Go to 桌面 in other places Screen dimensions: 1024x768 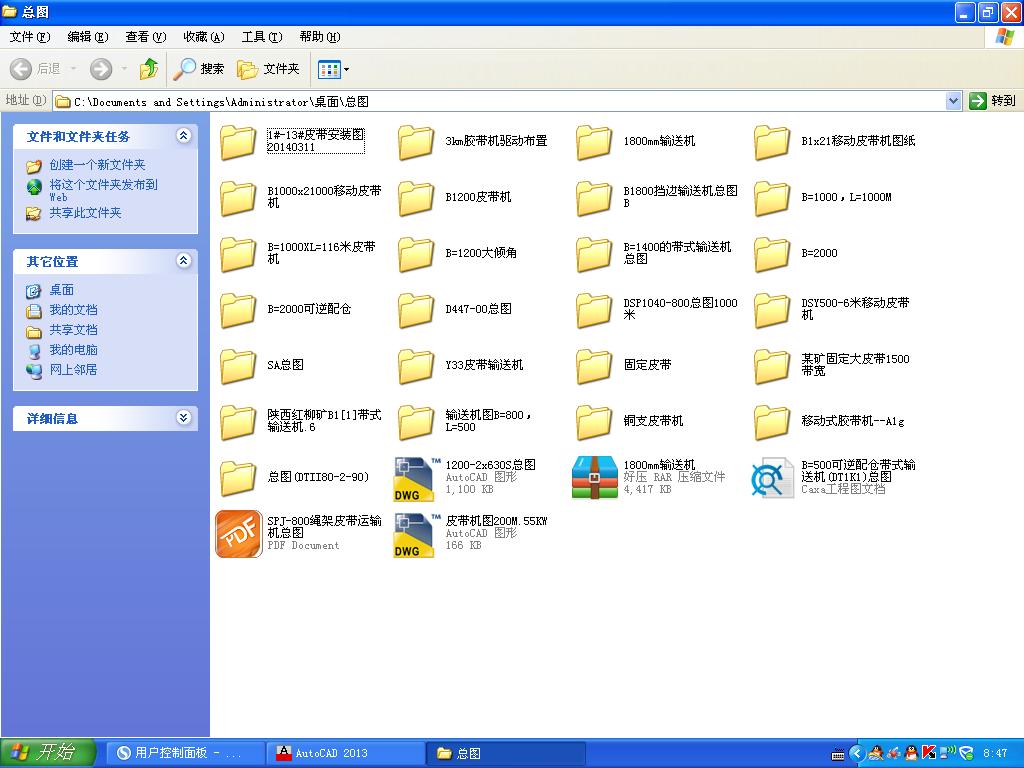61,289
